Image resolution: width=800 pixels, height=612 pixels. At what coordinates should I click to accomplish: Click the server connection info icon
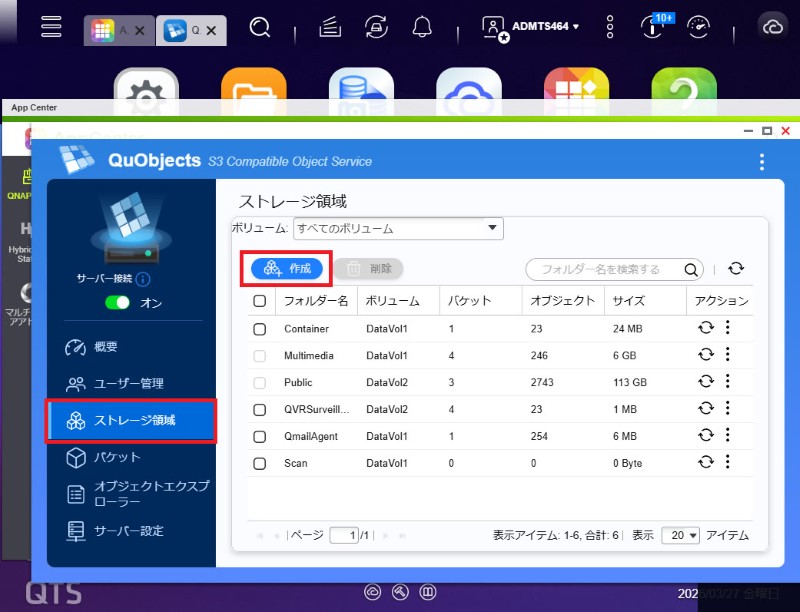tap(143, 280)
